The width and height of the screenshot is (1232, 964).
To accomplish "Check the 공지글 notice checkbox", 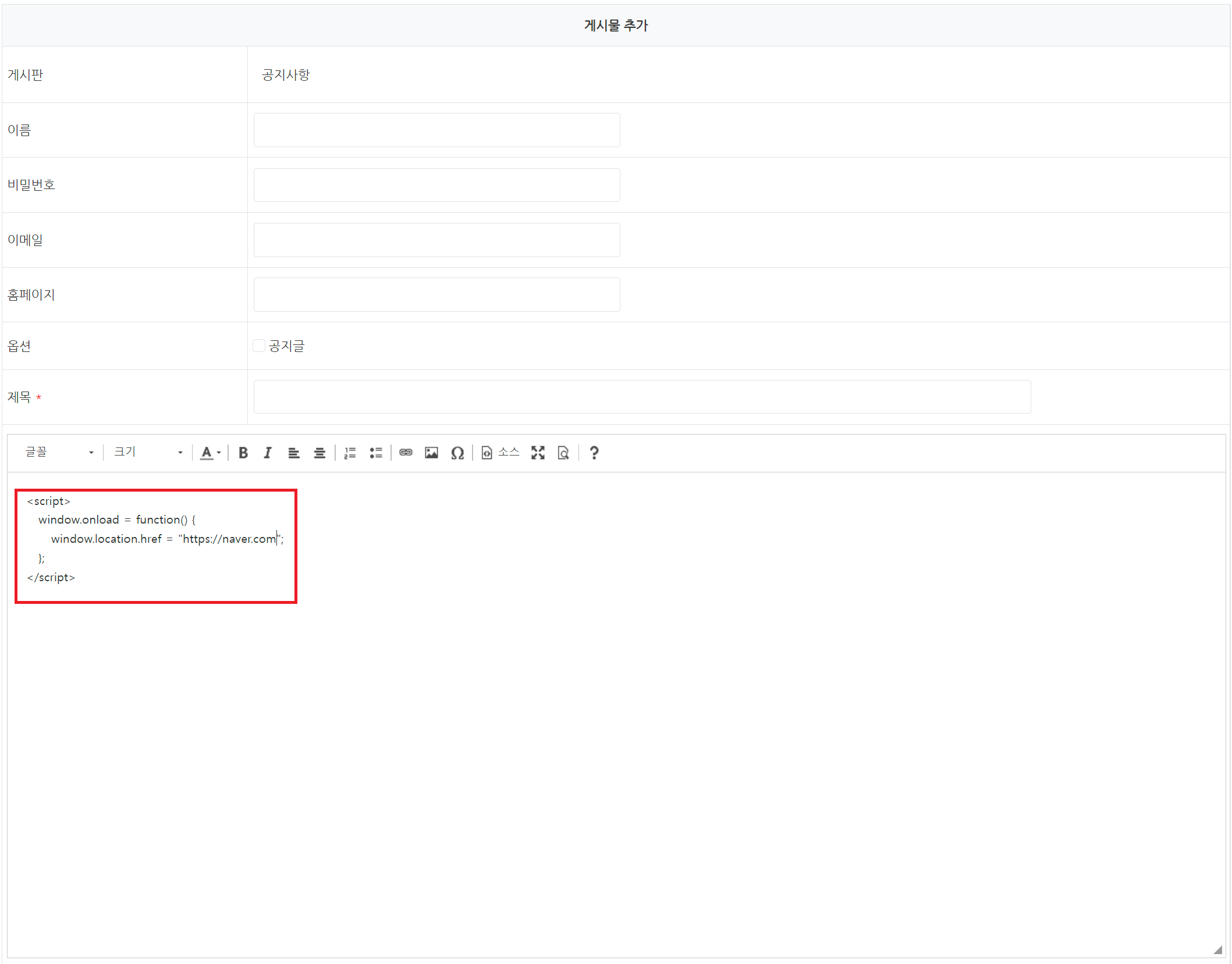I will pos(259,346).
